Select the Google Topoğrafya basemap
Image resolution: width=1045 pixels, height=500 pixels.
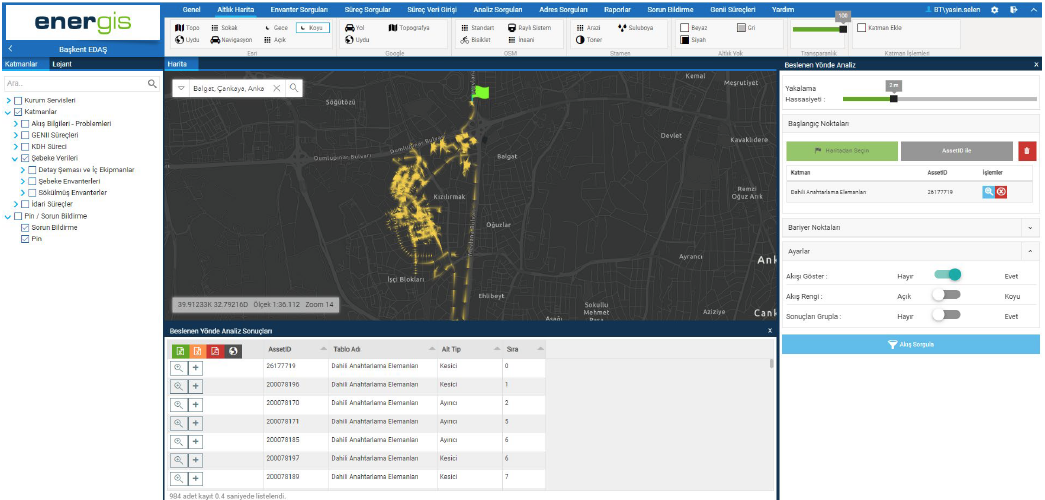pos(409,28)
